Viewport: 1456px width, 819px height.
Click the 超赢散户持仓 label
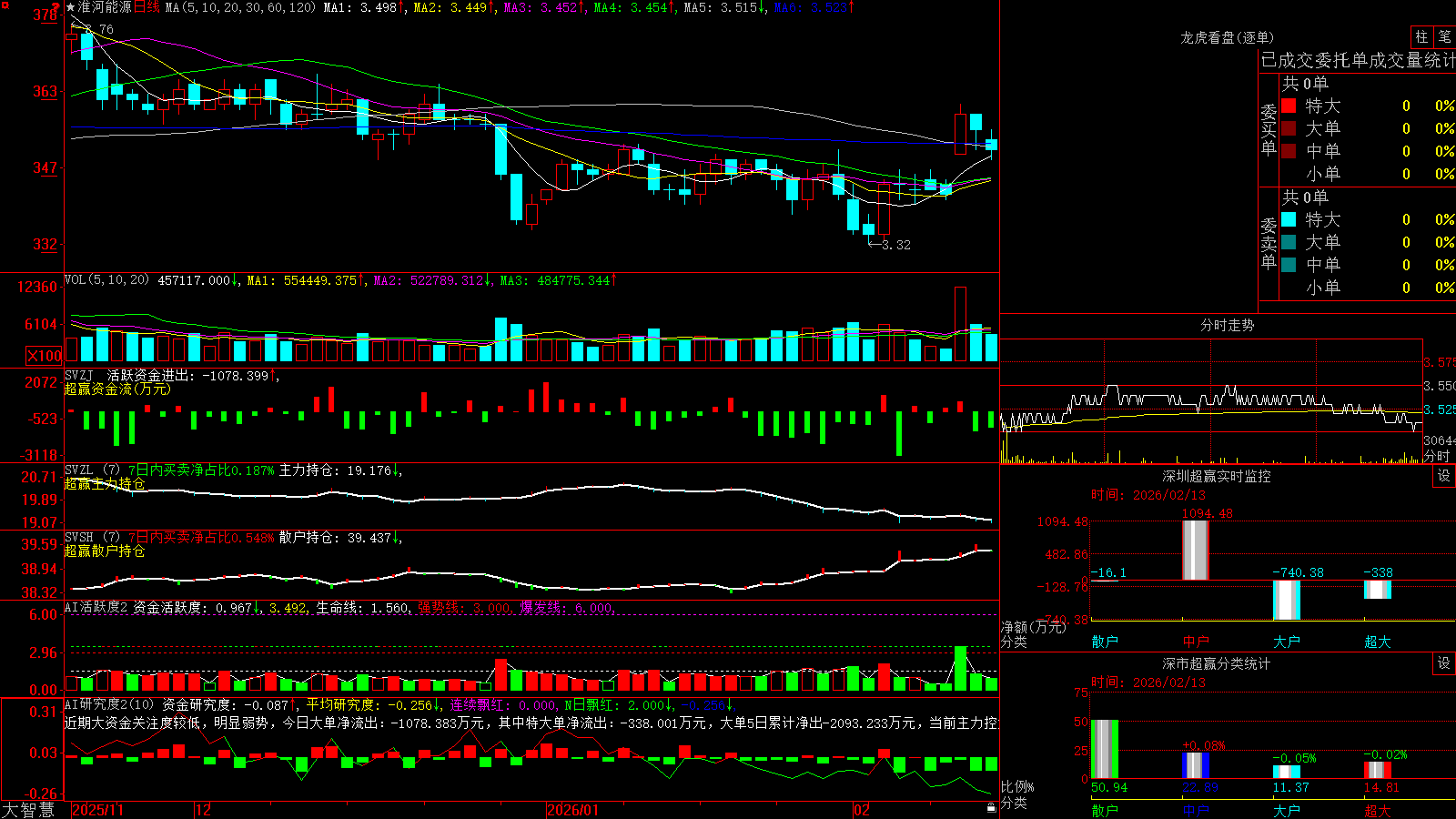point(105,551)
